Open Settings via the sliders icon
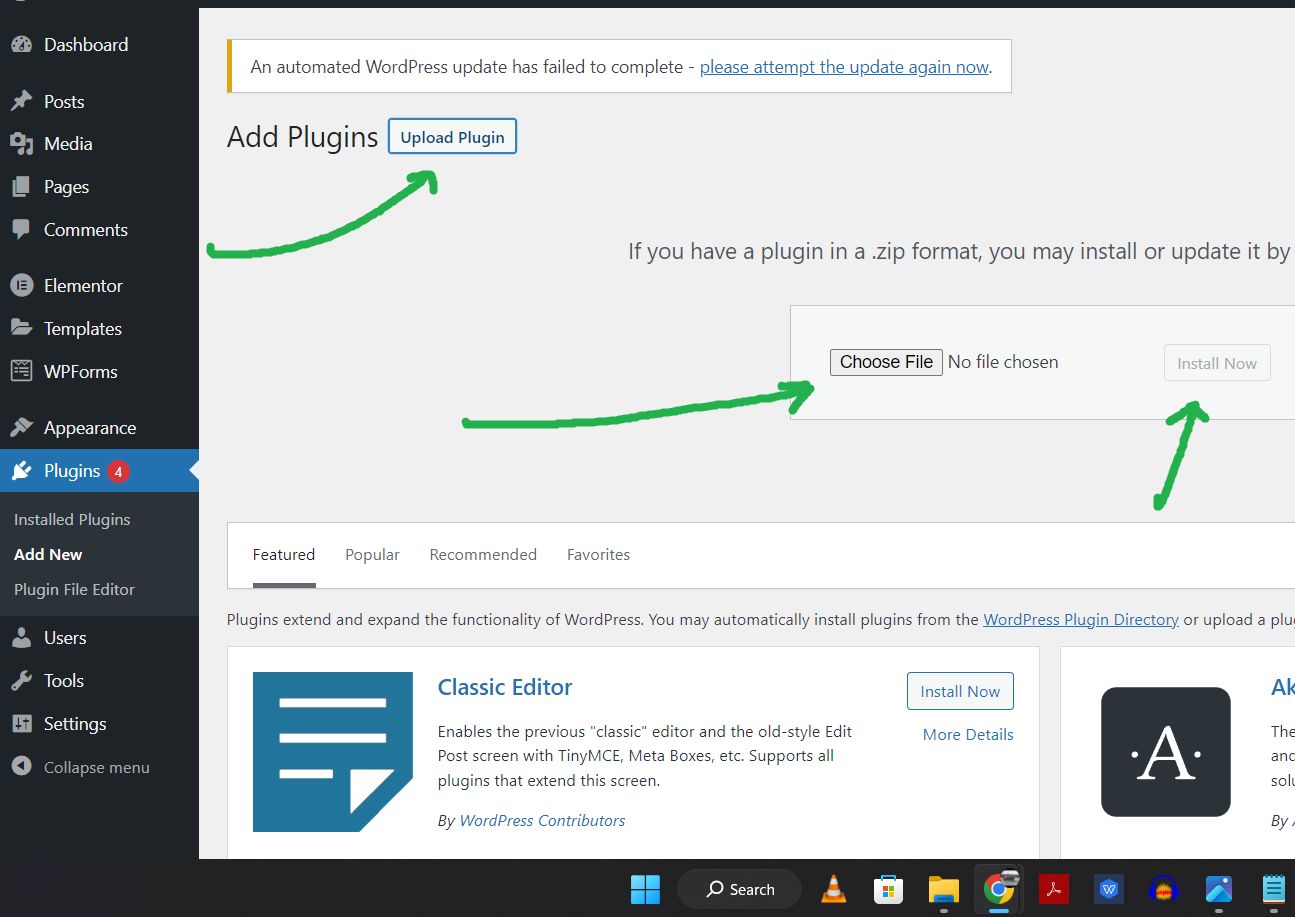The width and height of the screenshot is (1295, 917). click(21, 724)
